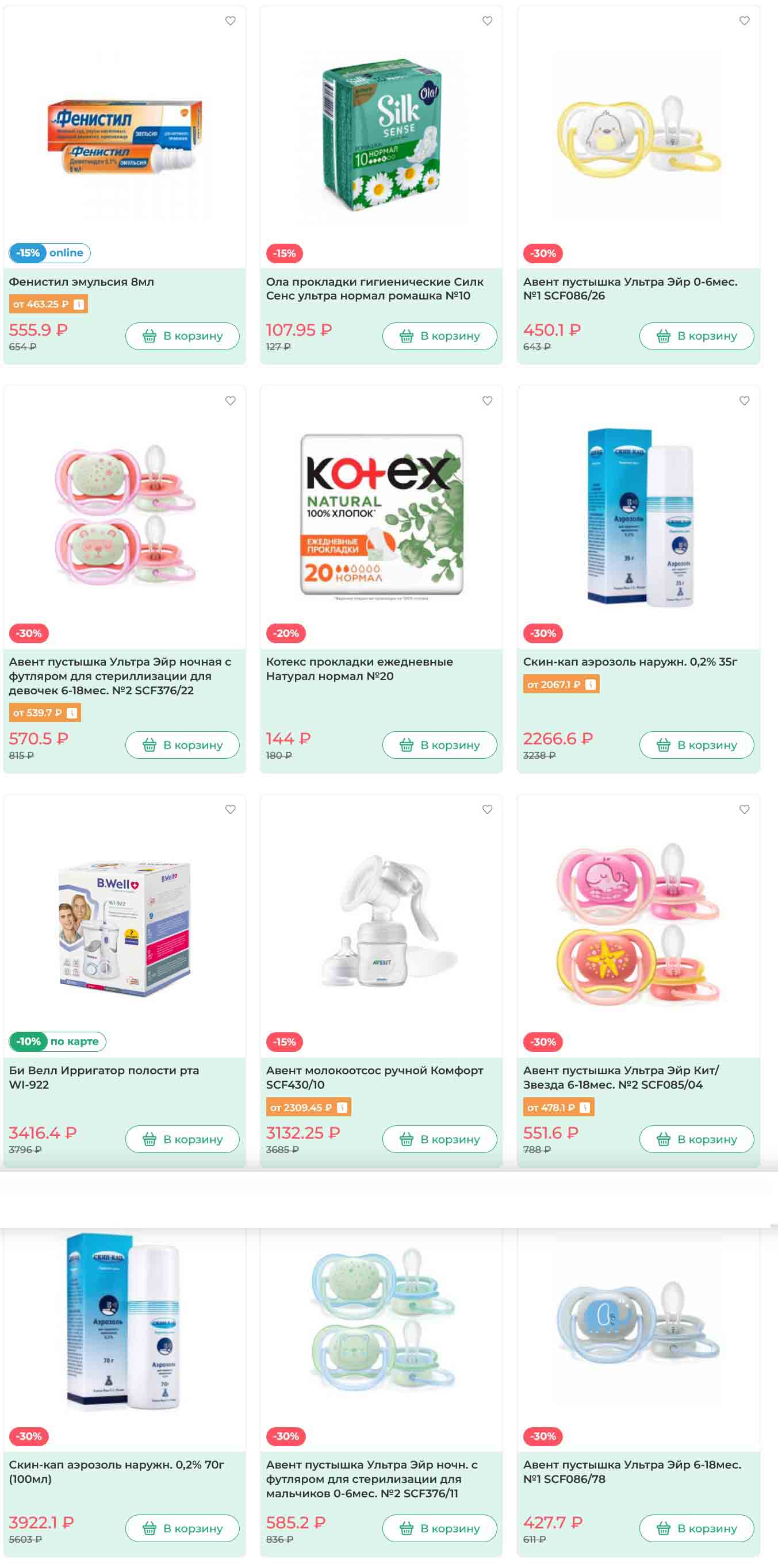The height and width of the screenshot is (1568, 778).
Task: Add Би Велл Ирригатор WI-922 to cart
Action: [x=182, y=1139]
